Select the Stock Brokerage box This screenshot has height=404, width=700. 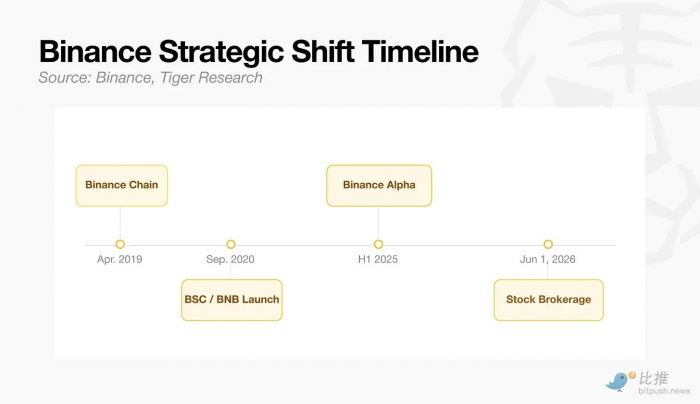point(549,300)
